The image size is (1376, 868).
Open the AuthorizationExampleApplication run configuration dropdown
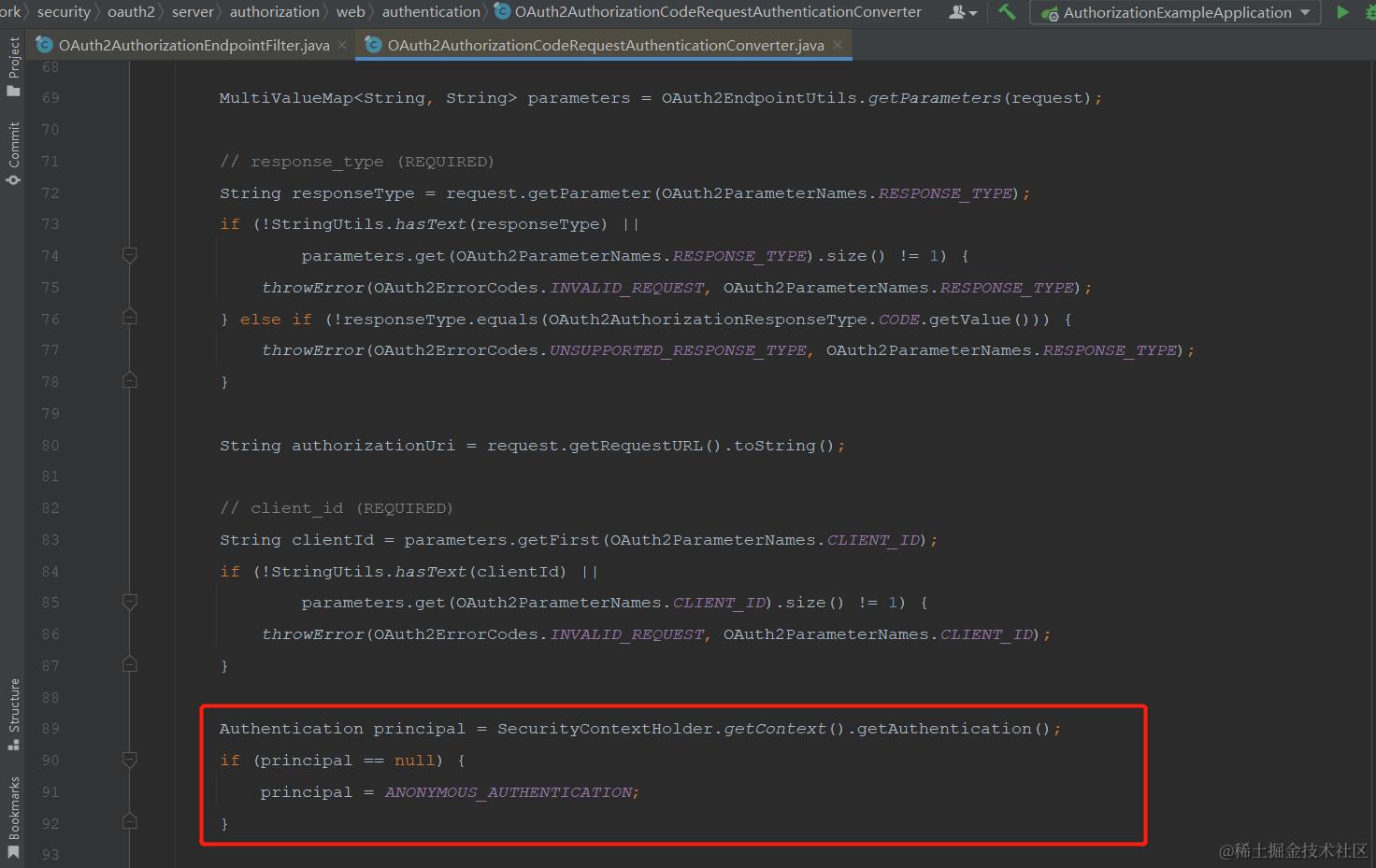pyautogui.click(x=1306, y=13)
